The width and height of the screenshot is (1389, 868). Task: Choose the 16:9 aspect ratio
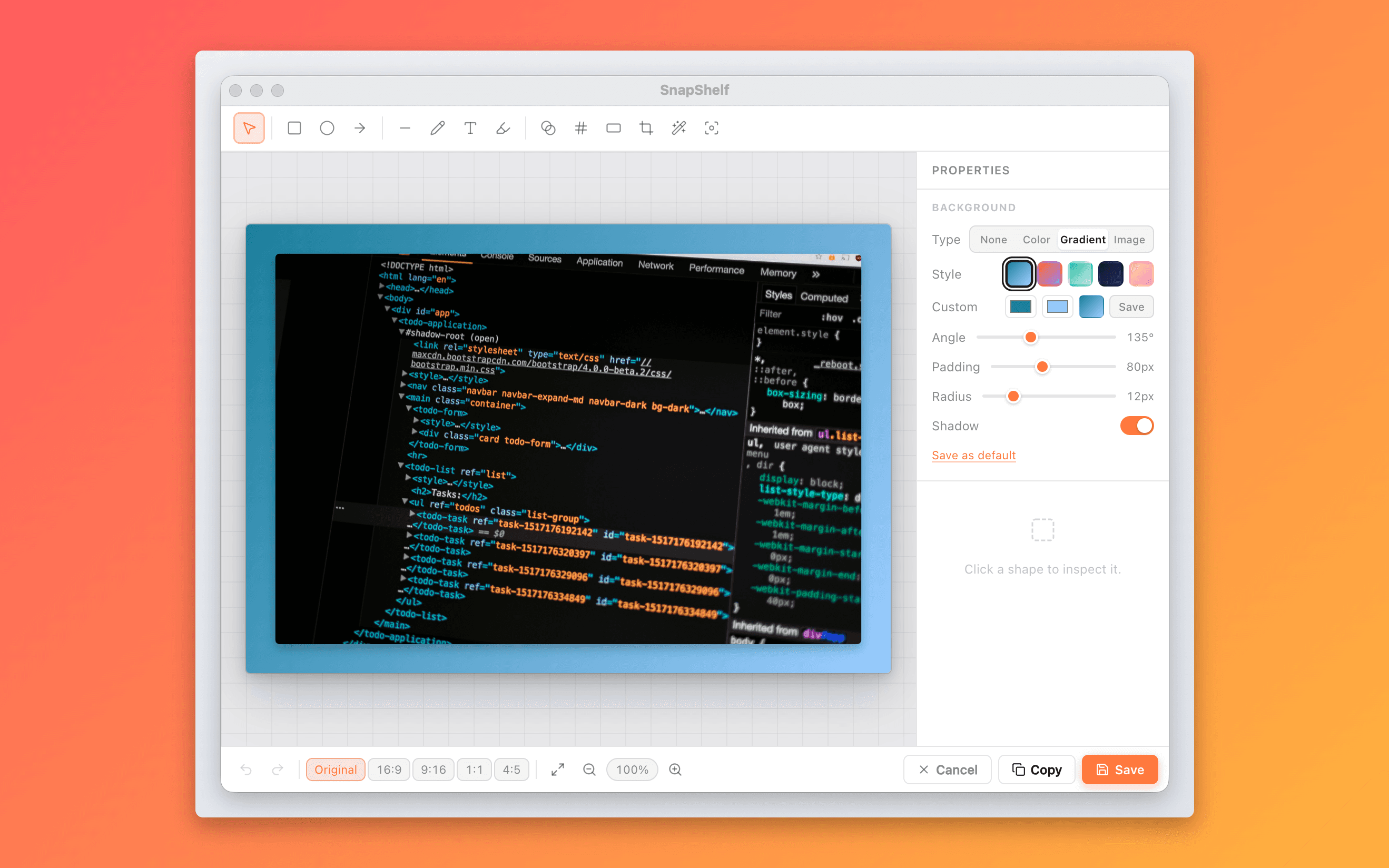click(389, 770)
